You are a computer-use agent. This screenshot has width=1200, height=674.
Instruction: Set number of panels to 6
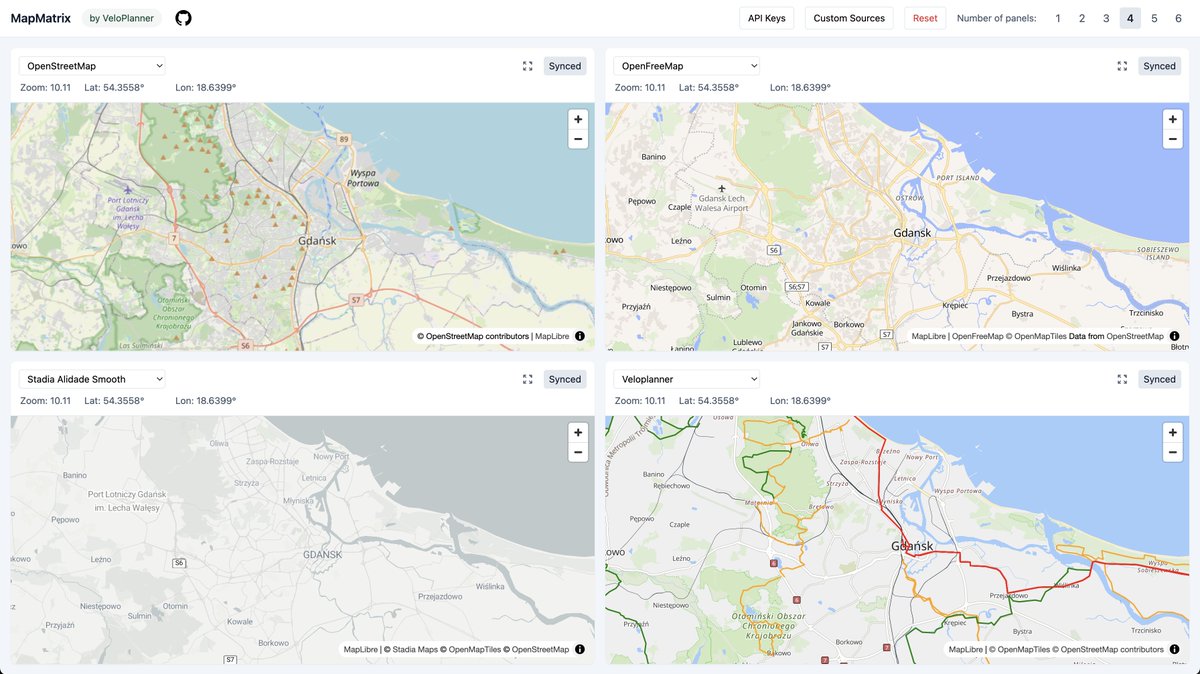coord(1178,18)
